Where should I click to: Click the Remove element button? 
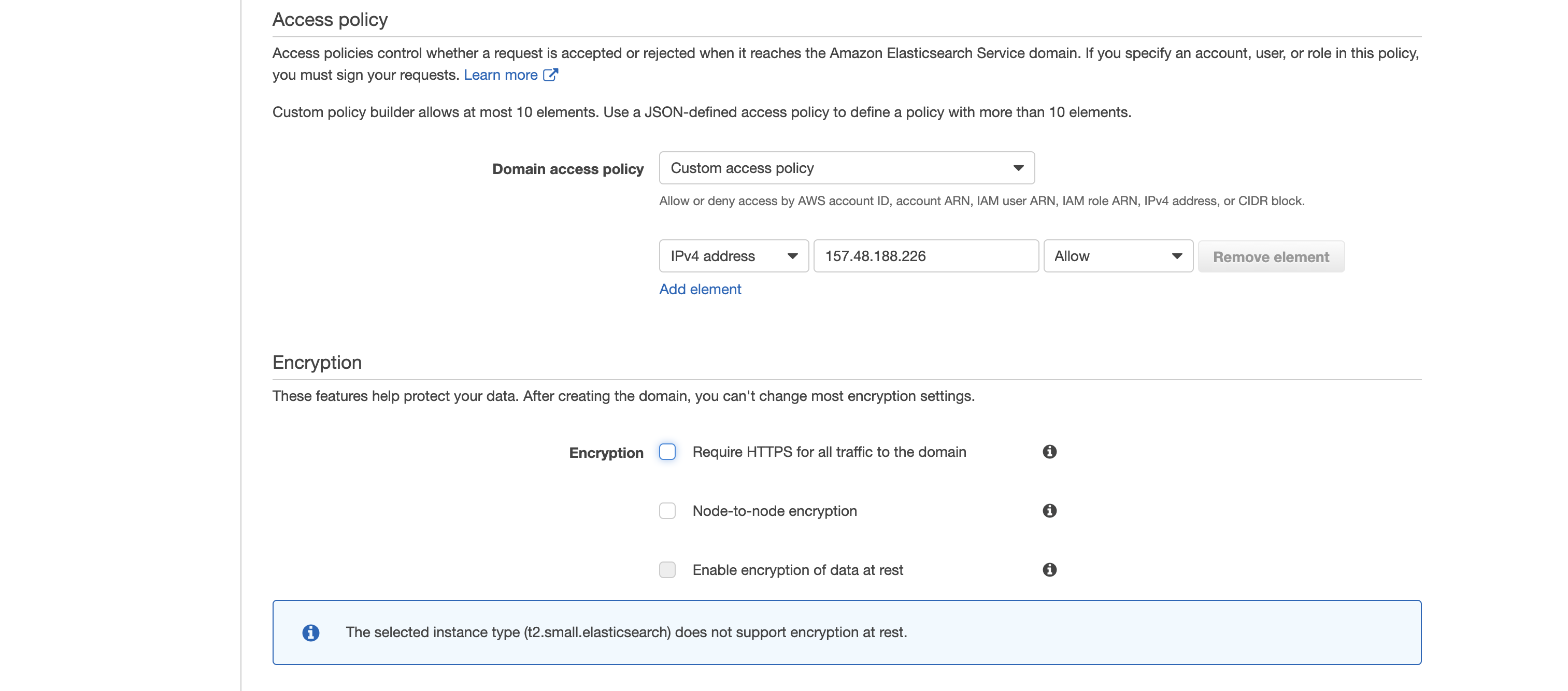[1271, 257]
